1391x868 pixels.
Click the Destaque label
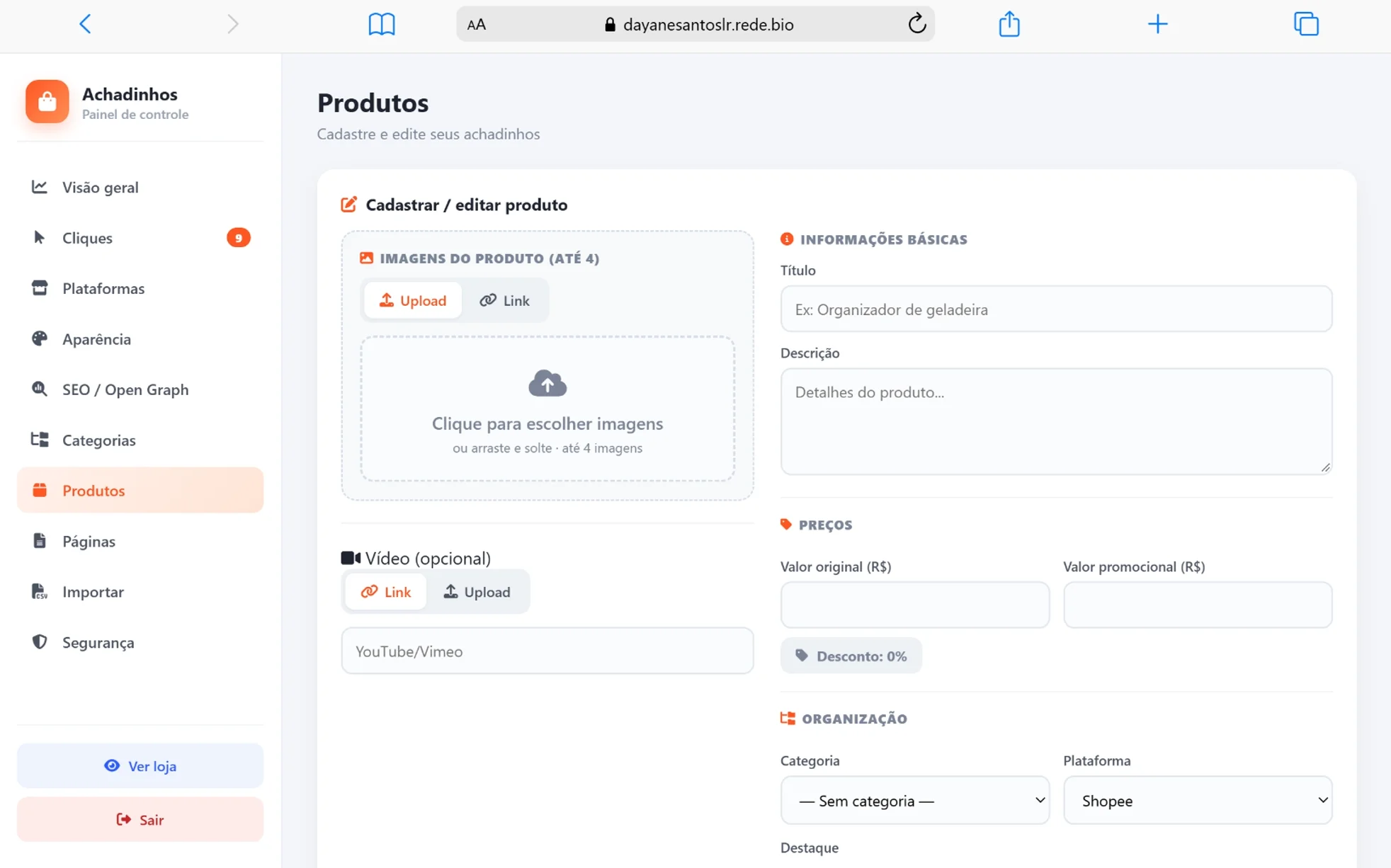(810, 847)
